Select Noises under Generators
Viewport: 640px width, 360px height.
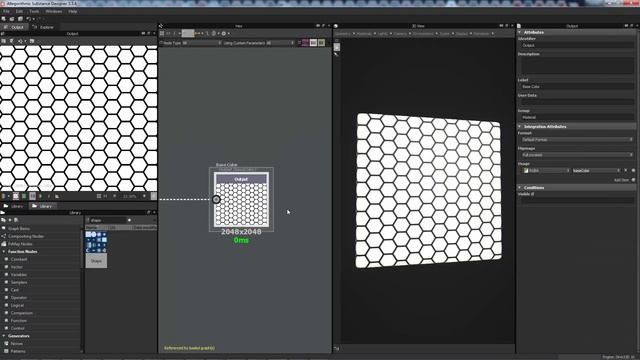click(17, 344)
